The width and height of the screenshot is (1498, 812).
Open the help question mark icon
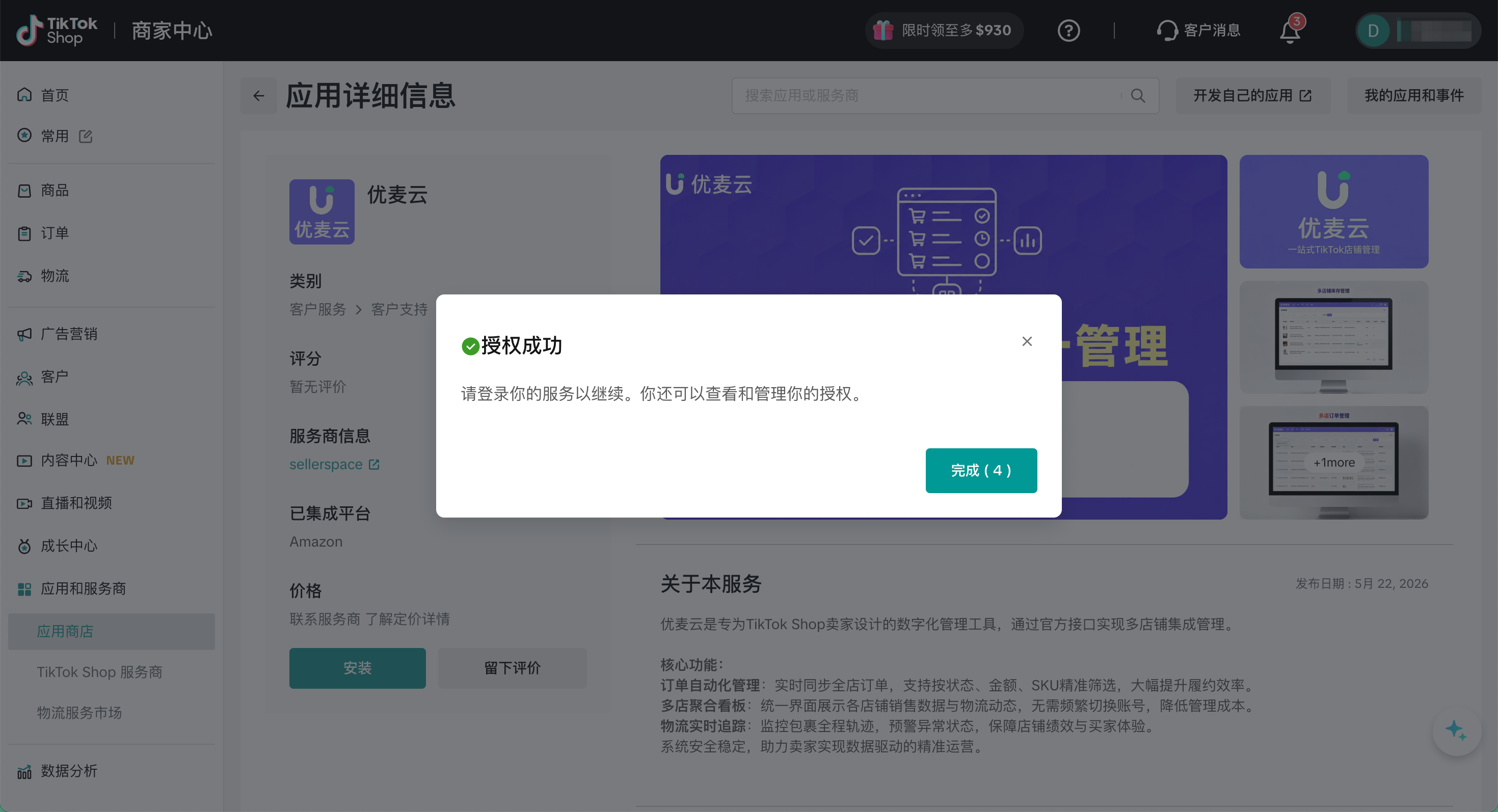click(x=1068, y=30)
